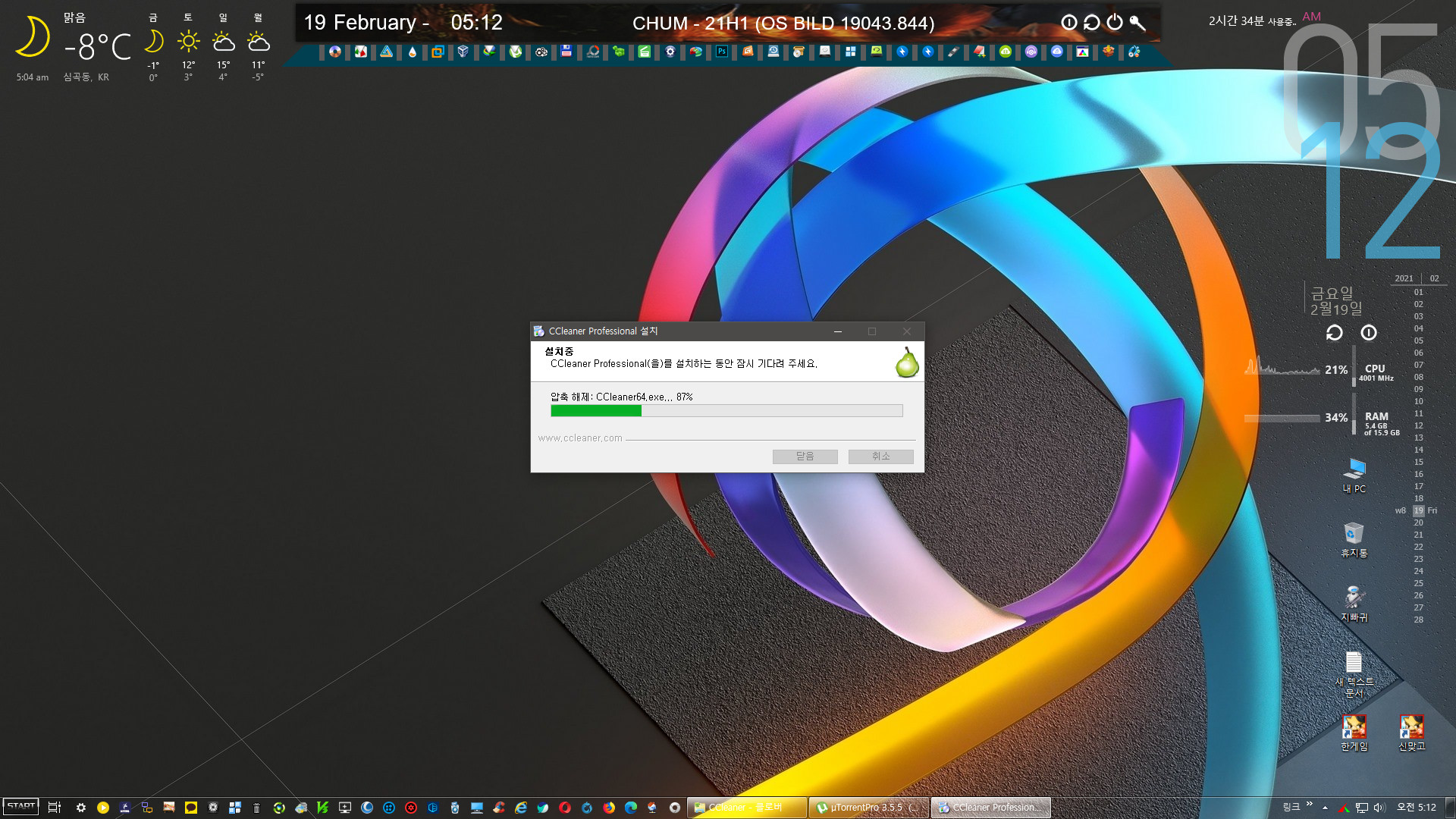Open the volume speaker tray icon
This screenshot has width=1456, height=819.
[x=1379, y=808]
